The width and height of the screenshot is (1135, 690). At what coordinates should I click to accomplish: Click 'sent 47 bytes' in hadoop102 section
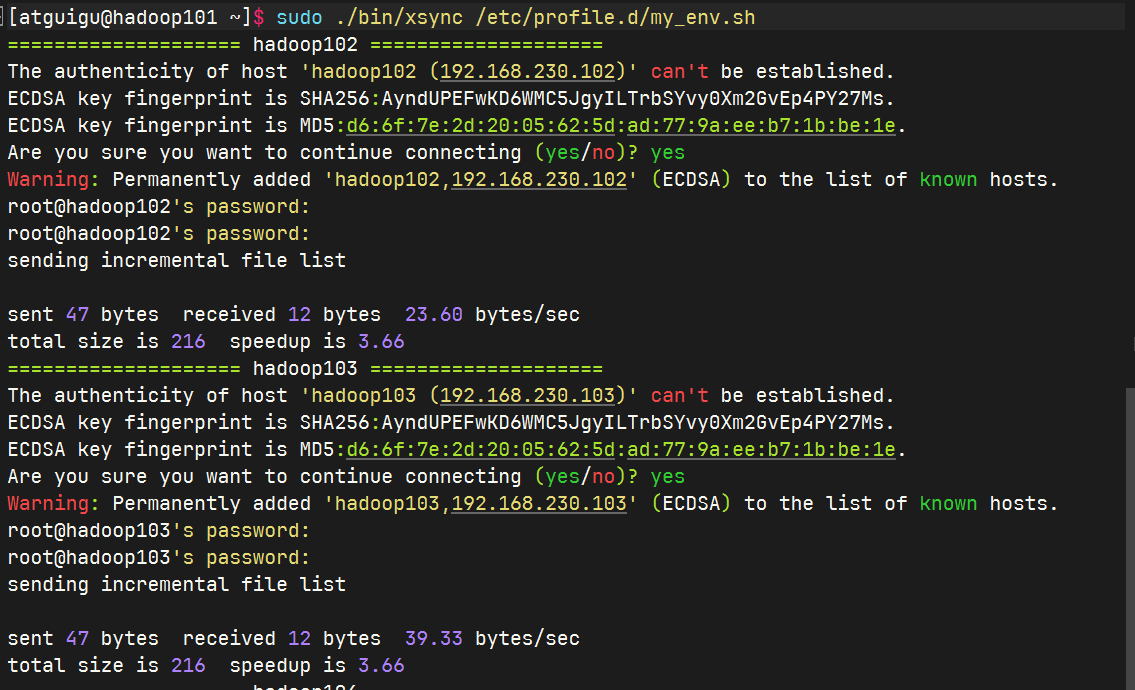[83, 315]
